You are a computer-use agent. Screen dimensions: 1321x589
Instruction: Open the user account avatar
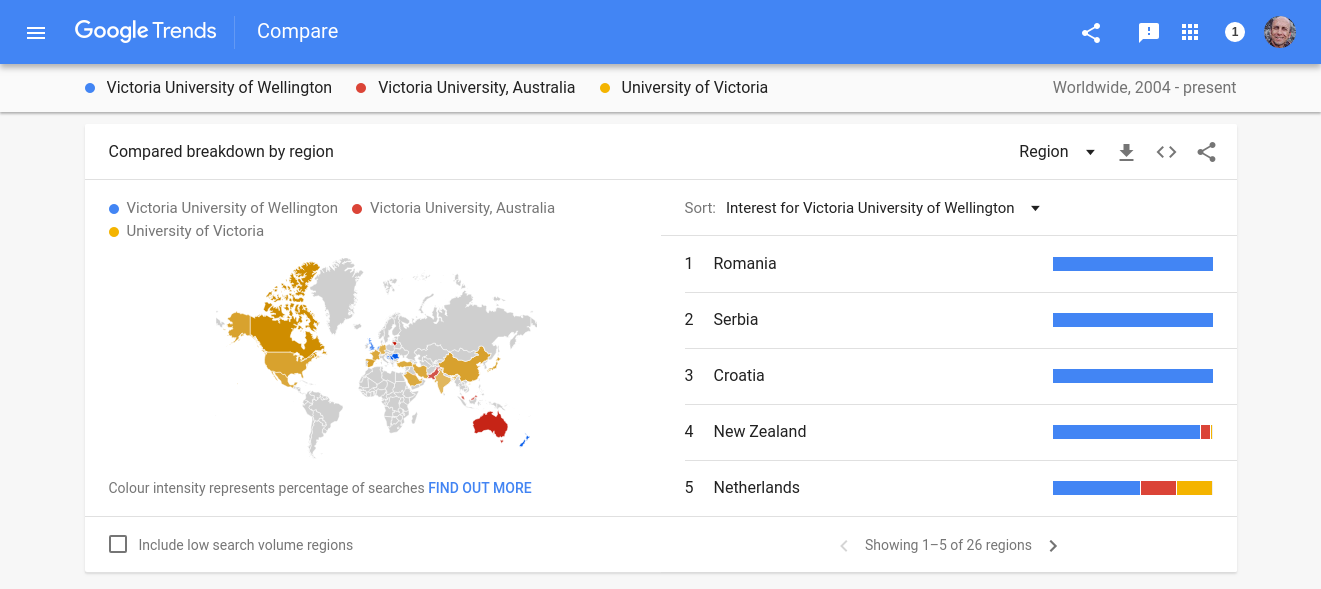pos(1279,32)
